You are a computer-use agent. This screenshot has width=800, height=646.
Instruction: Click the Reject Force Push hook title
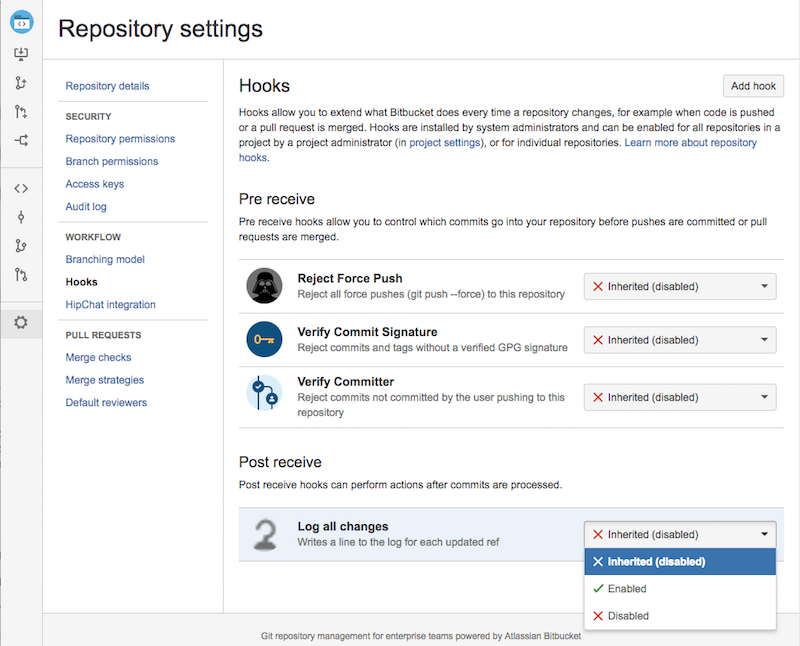coord(350,279)
